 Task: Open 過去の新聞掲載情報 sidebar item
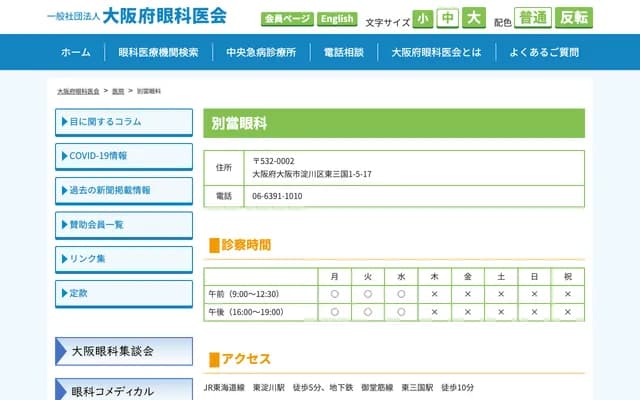click(x=124, y=190)
